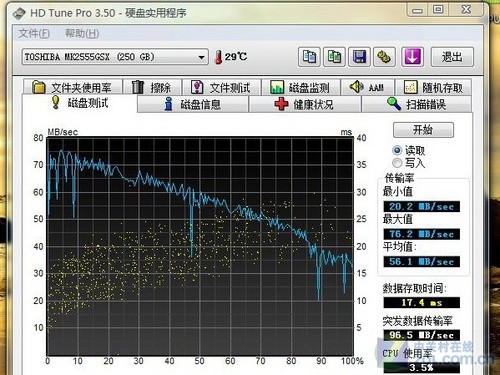Click the benchmark lightbulb icon
The width and height of the screenshot is (500, 375).
56,102
